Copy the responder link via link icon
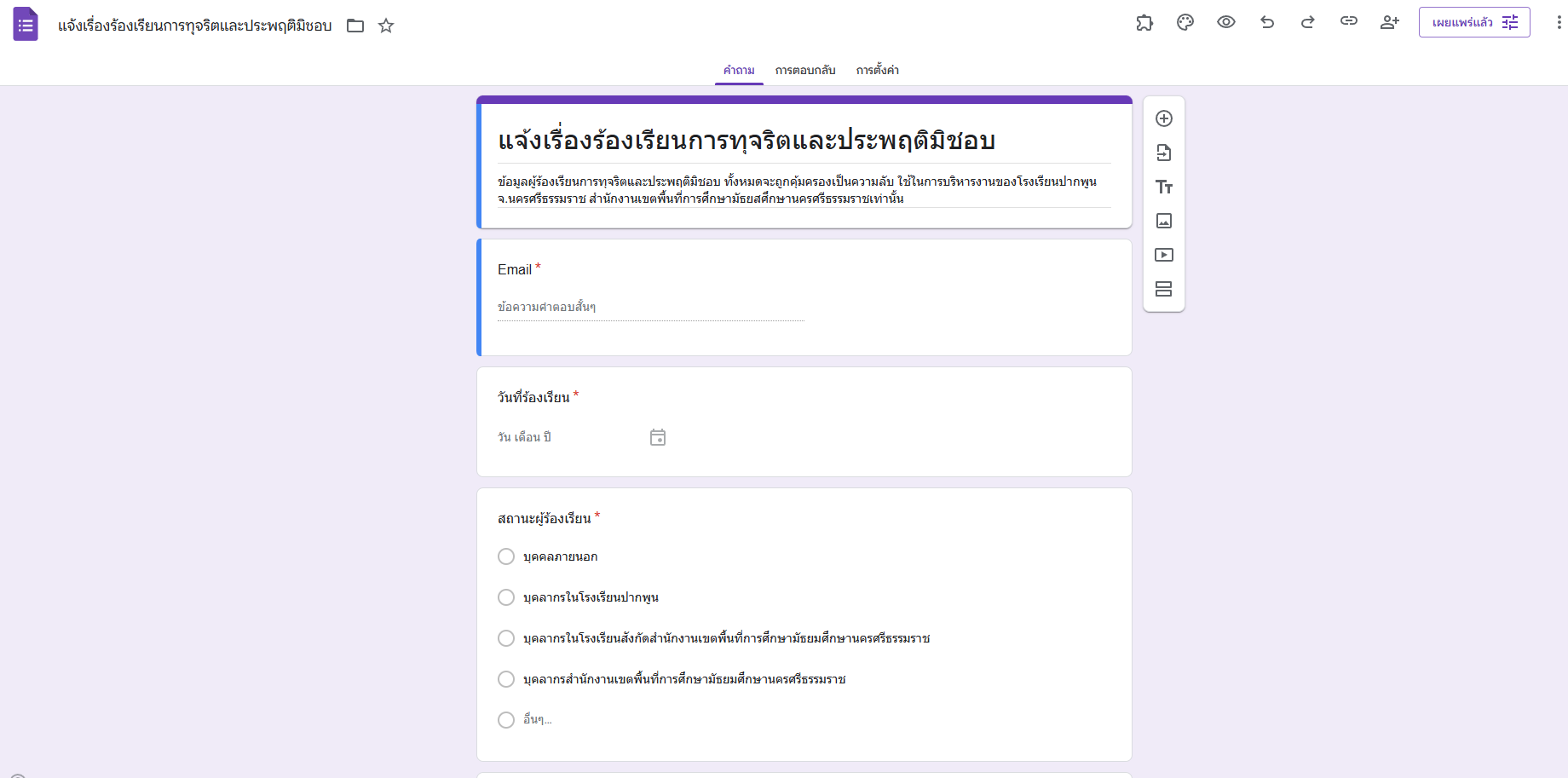Viewport: 1568px width, 778px height. tap(1349, 21)
